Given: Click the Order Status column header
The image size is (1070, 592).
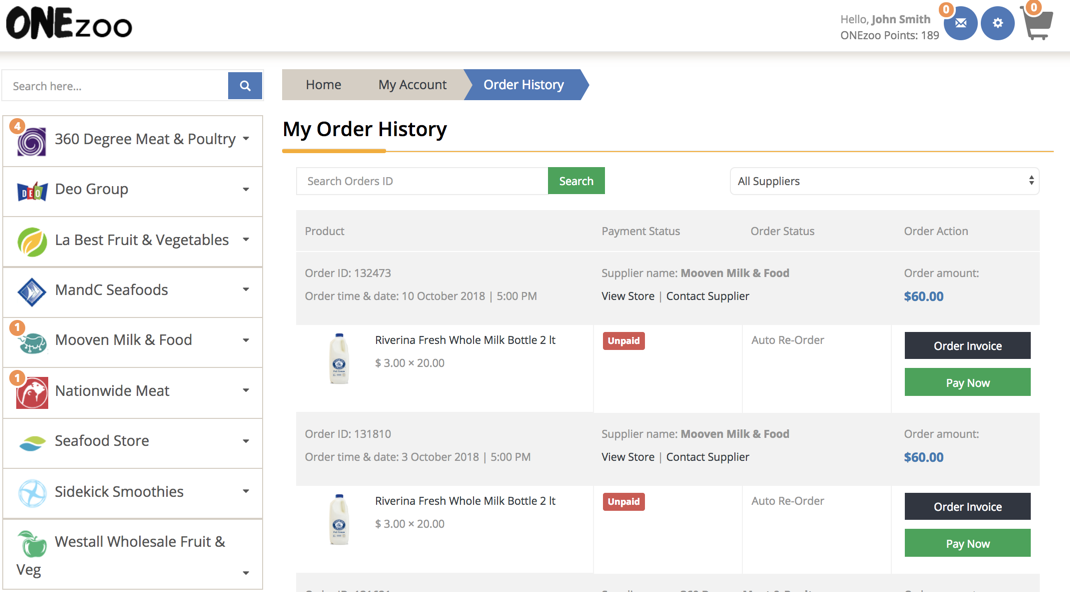Looking at the screenshot, I should [x=783, y=231].
